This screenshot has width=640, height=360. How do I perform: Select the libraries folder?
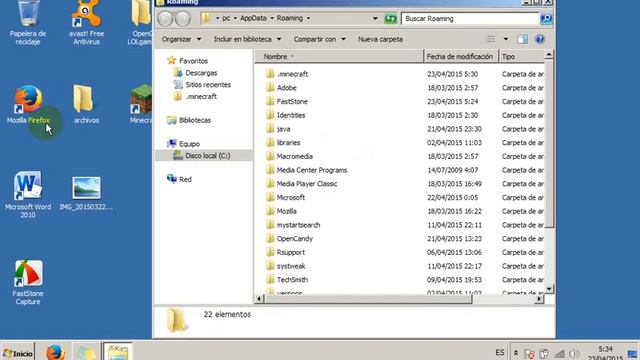283,143
